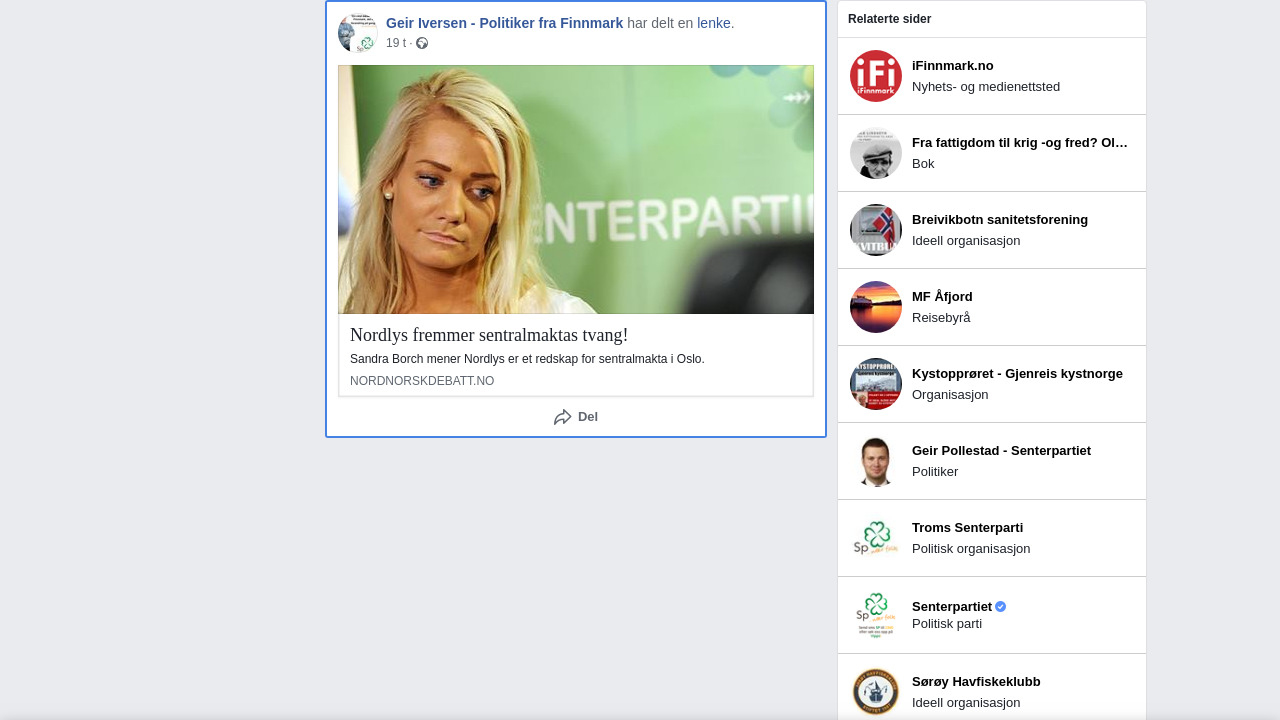
Task: Click 'Relaterte sider' header
Action: coord(889,19)
